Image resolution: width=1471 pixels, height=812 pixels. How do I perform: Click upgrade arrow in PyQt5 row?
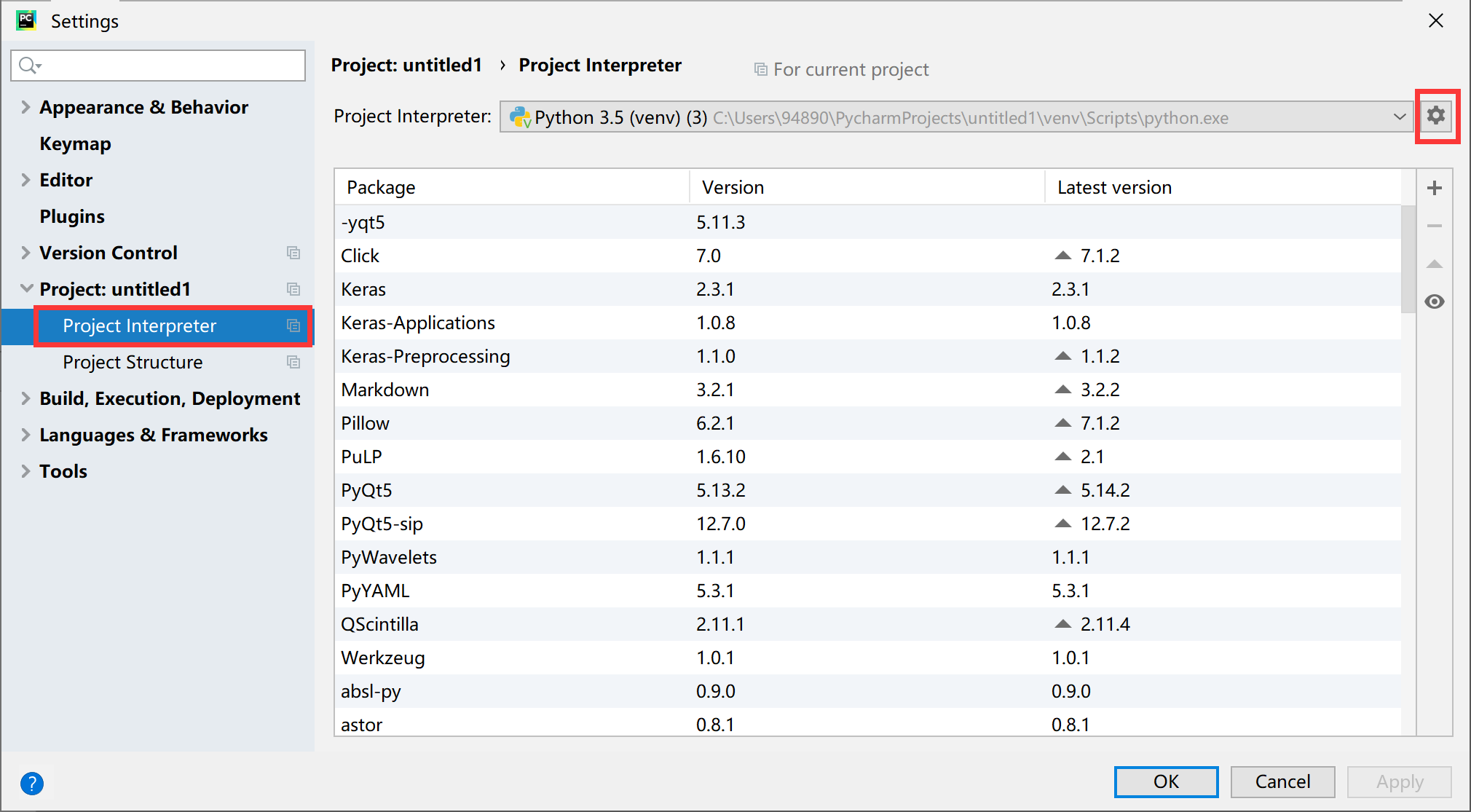click(1063, 490)
